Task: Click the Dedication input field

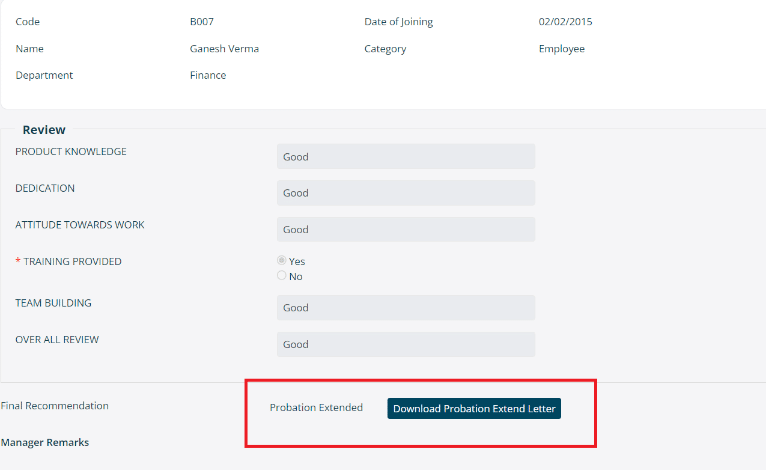Action: point(406,193)
